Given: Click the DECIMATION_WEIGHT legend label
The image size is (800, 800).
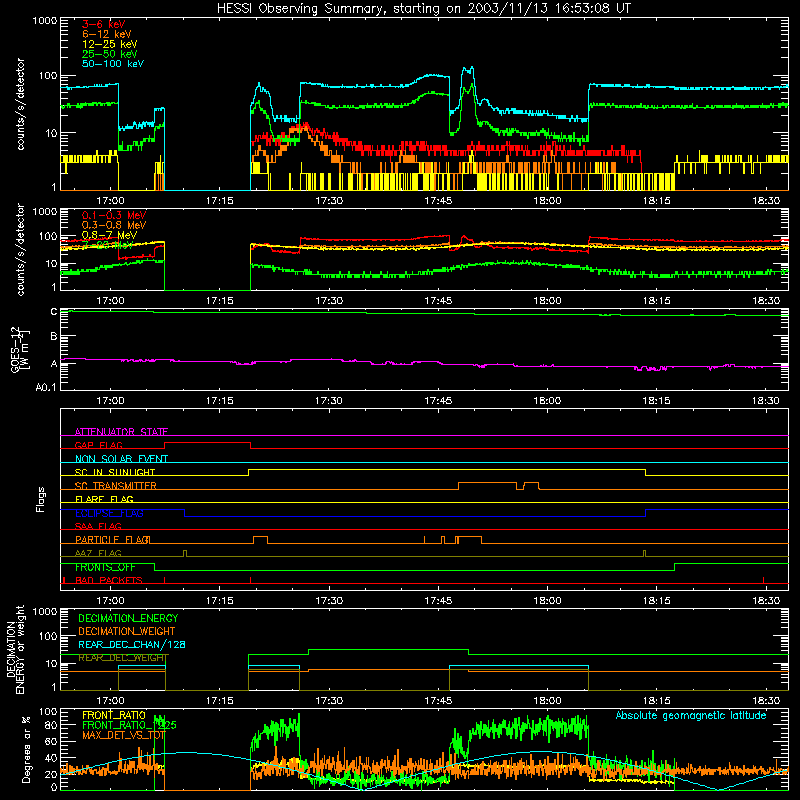Looking at the screenshot, I should click(127, 631).
